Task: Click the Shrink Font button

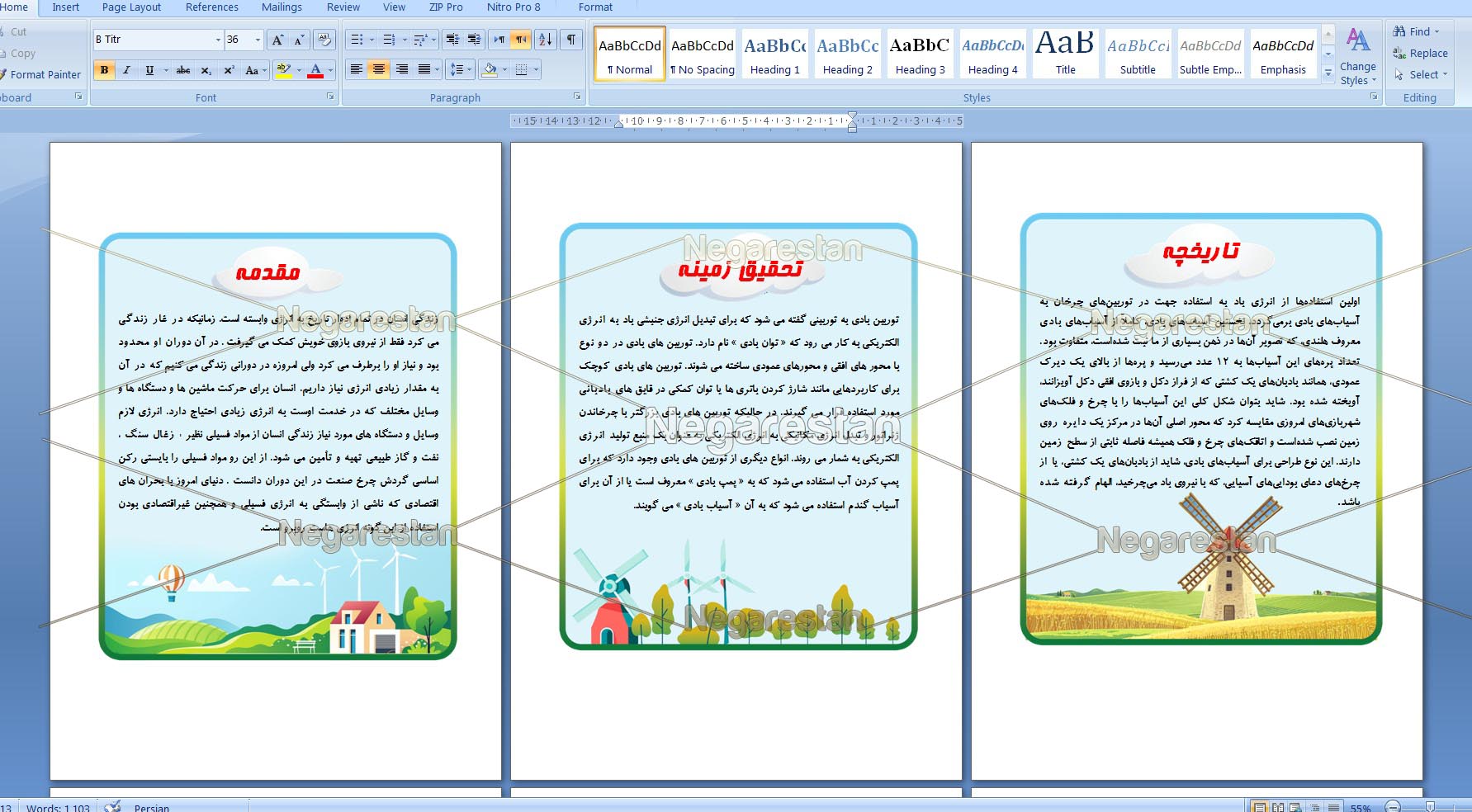Action: coord(299,40)
